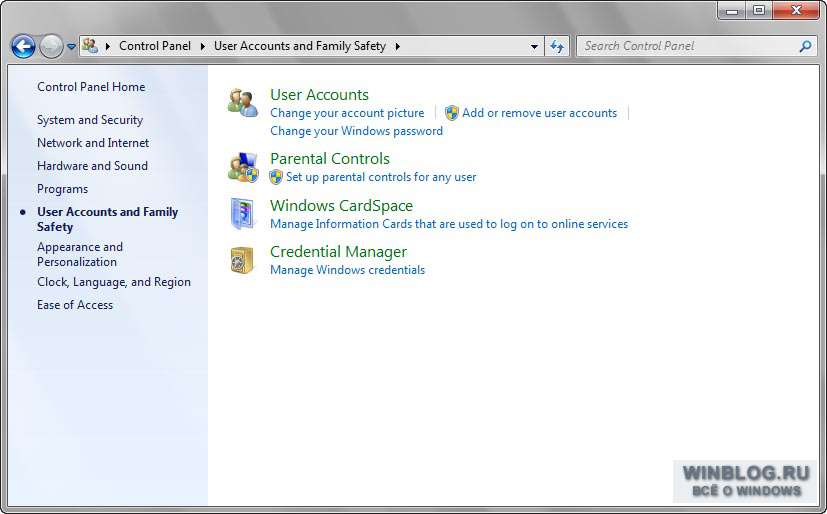Image resolution: width=827 pixels, height=514 pixels.
Task: Select User Accounts and Family Safety in sidebar
Action: 107,219
